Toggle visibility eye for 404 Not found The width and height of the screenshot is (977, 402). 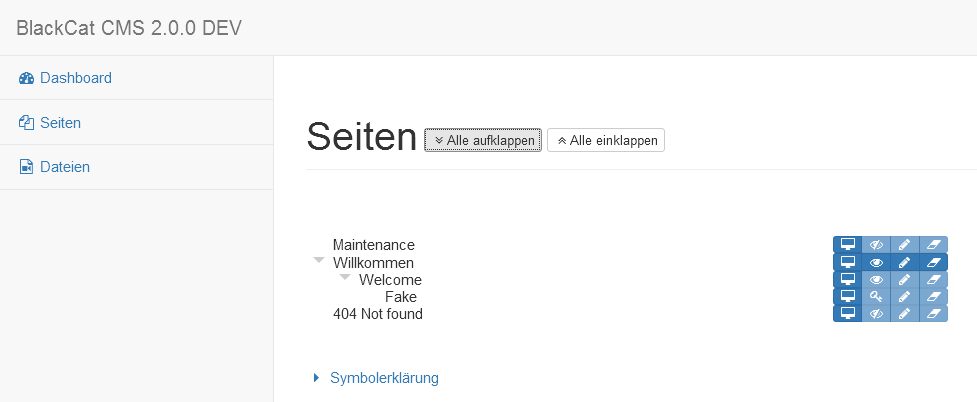click(876, 314)
